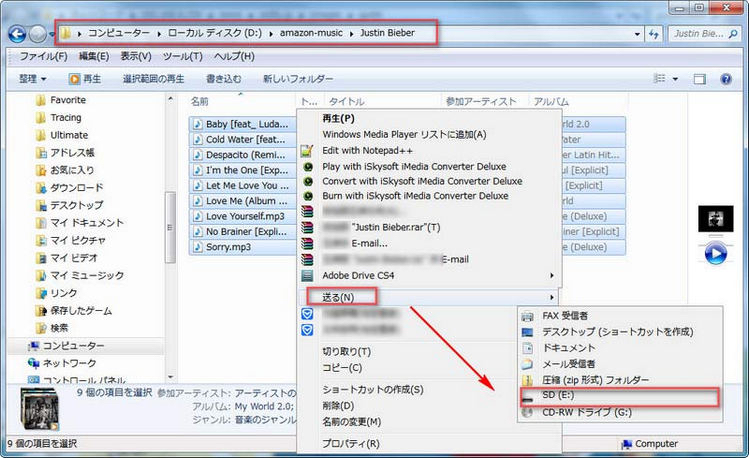Click the navigation pane scrollbar

[x=170, y=227]
